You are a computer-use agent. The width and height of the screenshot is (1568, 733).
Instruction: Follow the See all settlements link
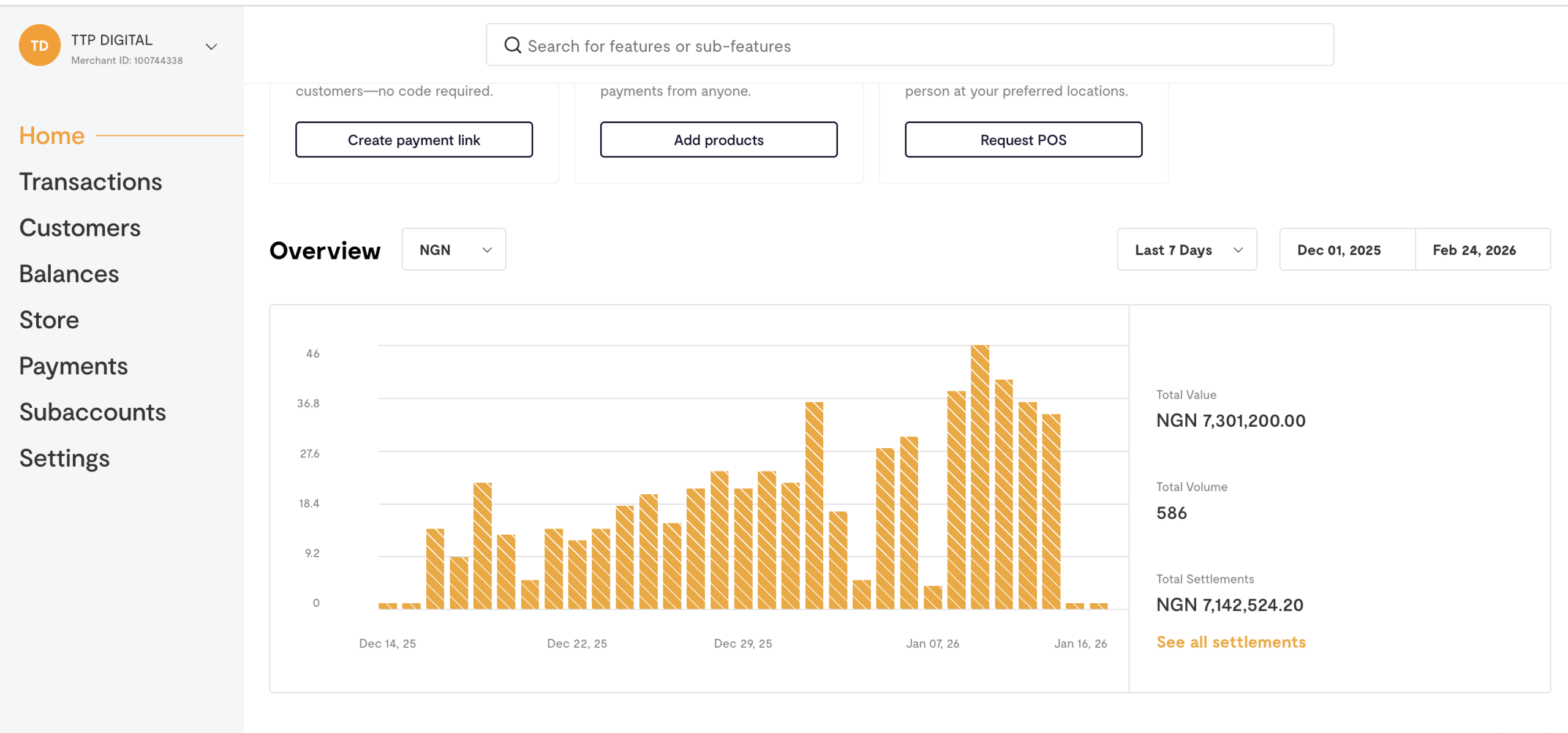(x=1231, y=642)
